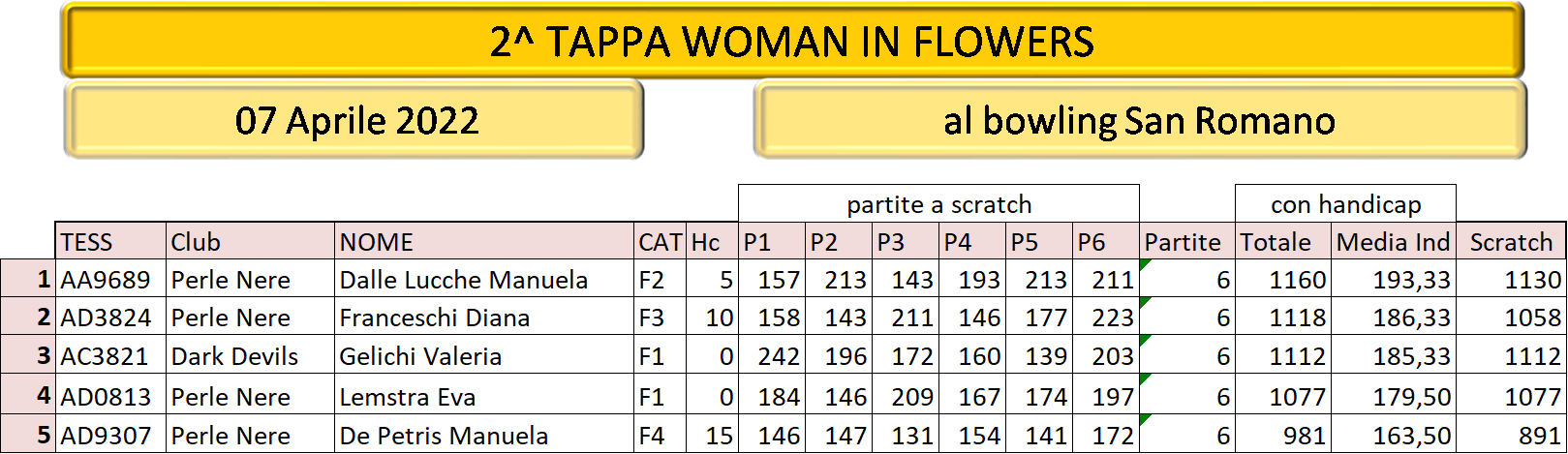Click the con handicap merged header
The image size is (1568, 454).
(x=1345, y=204)
